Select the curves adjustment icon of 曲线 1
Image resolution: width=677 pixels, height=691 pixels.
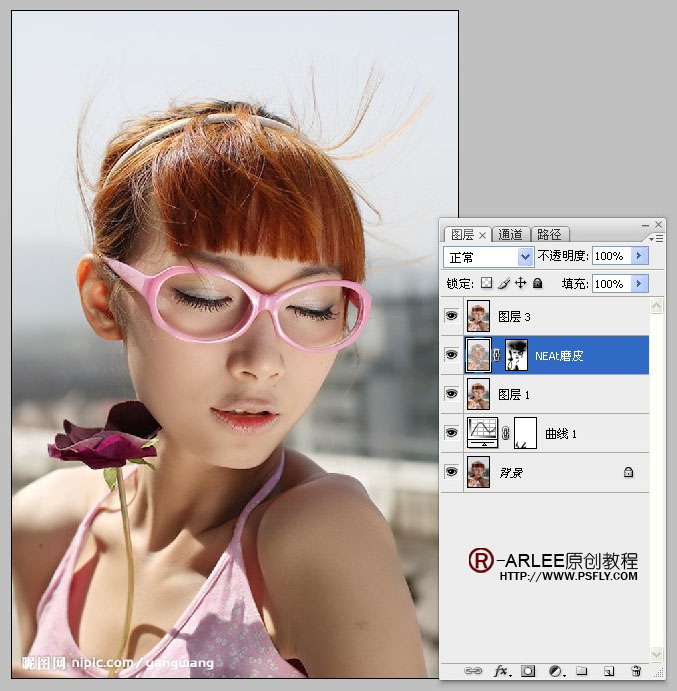[483, 432]
